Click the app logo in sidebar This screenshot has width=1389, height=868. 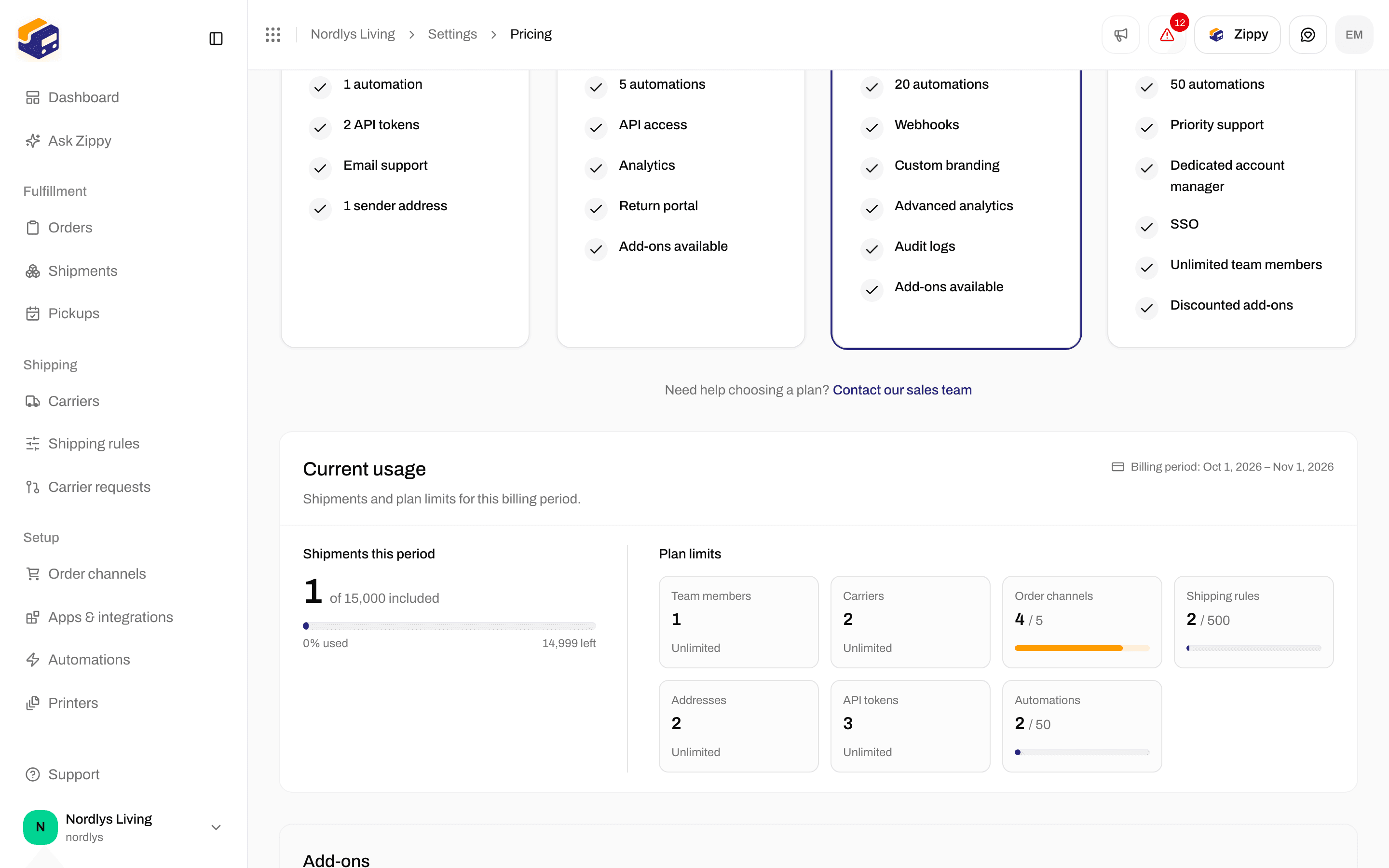pyautogui.click(x=39, y=39)
